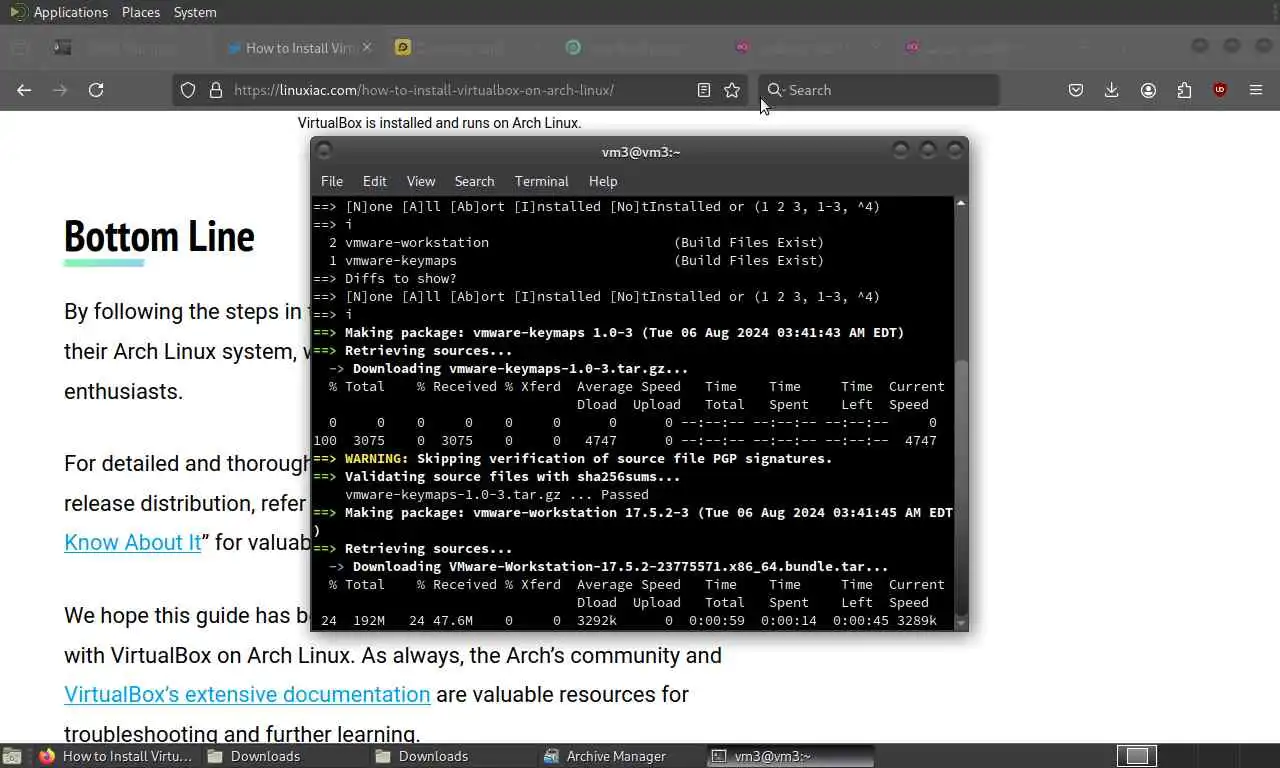Maximize the vm3@vm3 terminal window
The image size is (1280, 768).
[928, 150]
